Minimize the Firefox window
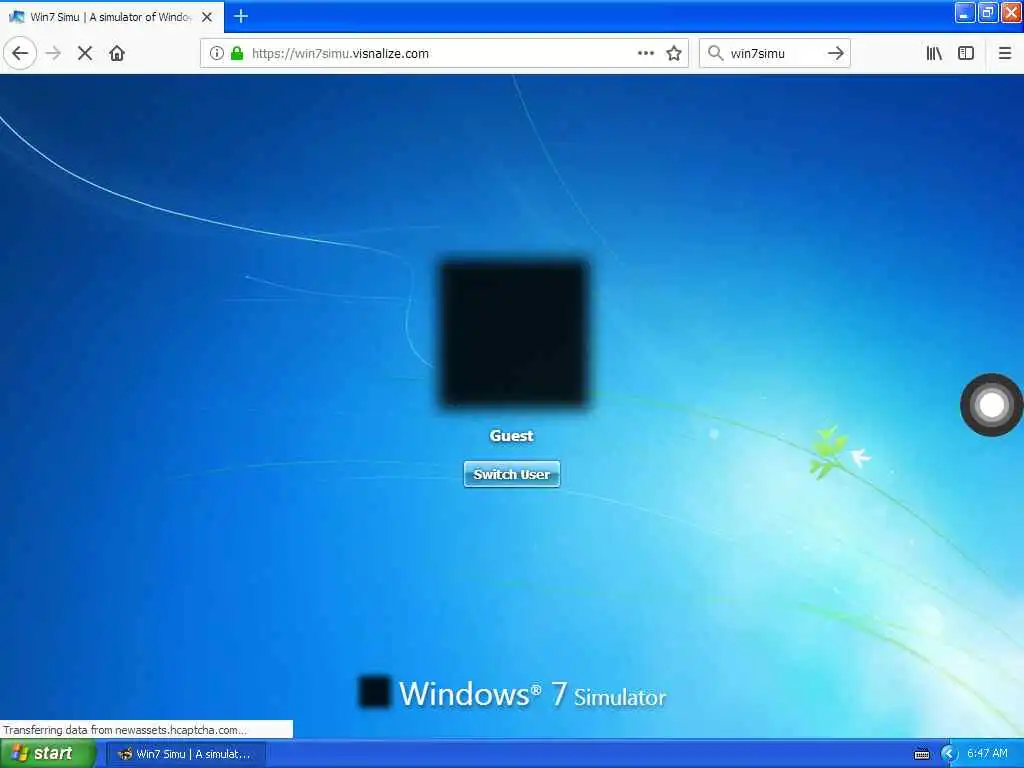 click(965, 12)
